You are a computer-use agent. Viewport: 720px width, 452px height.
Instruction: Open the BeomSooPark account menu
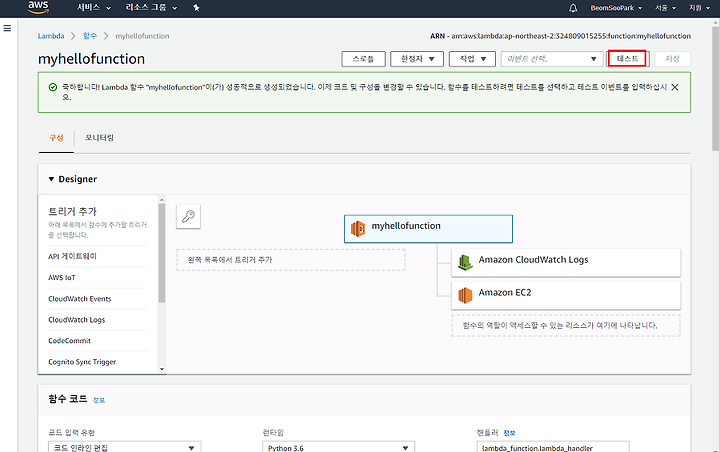(616, 8)
